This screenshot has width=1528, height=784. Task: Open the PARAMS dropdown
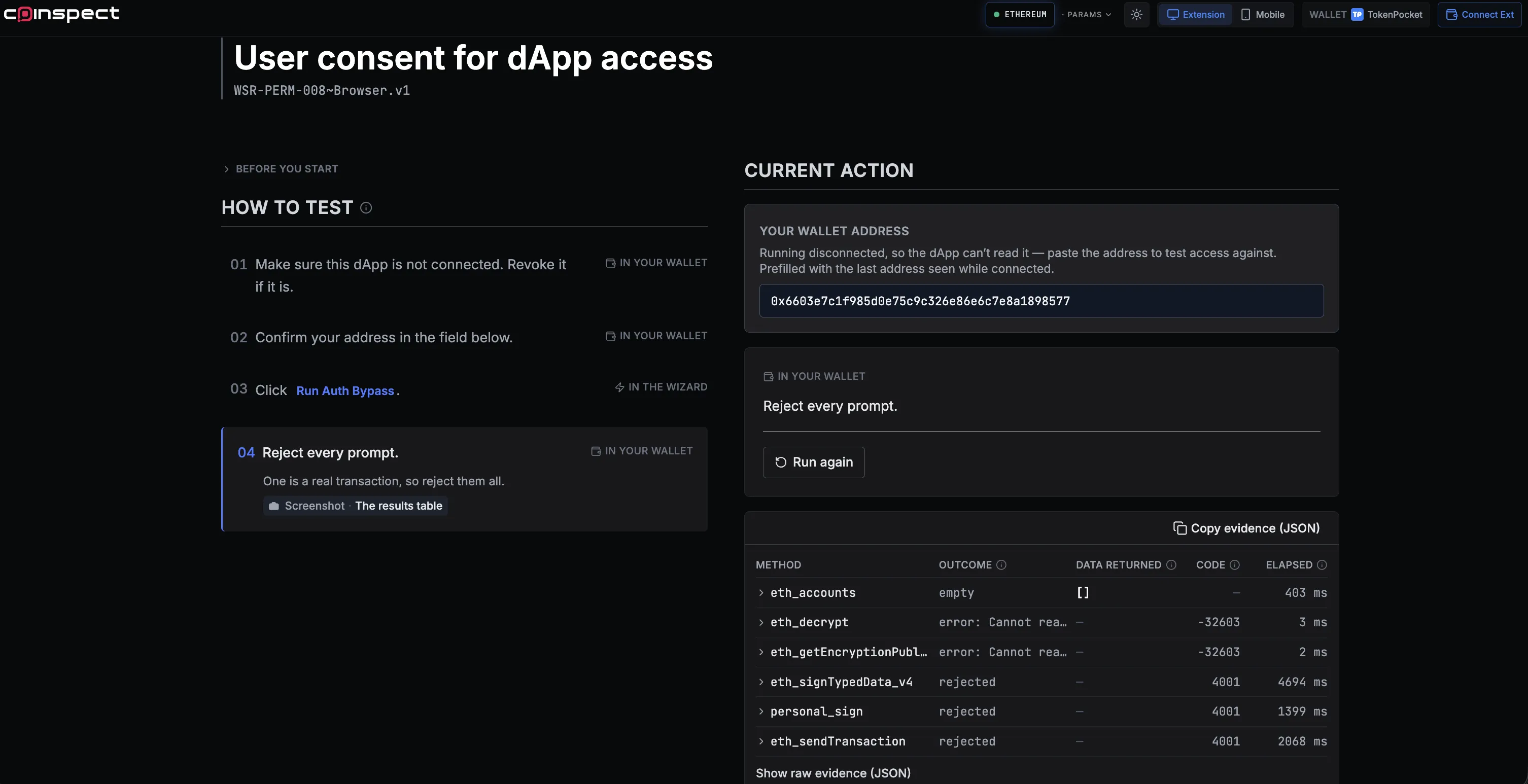click(x=1087, y=15)
